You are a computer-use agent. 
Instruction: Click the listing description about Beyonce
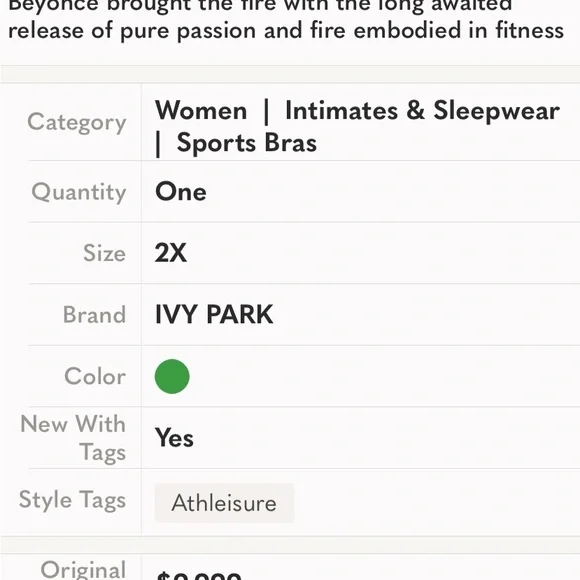[286, 18]
